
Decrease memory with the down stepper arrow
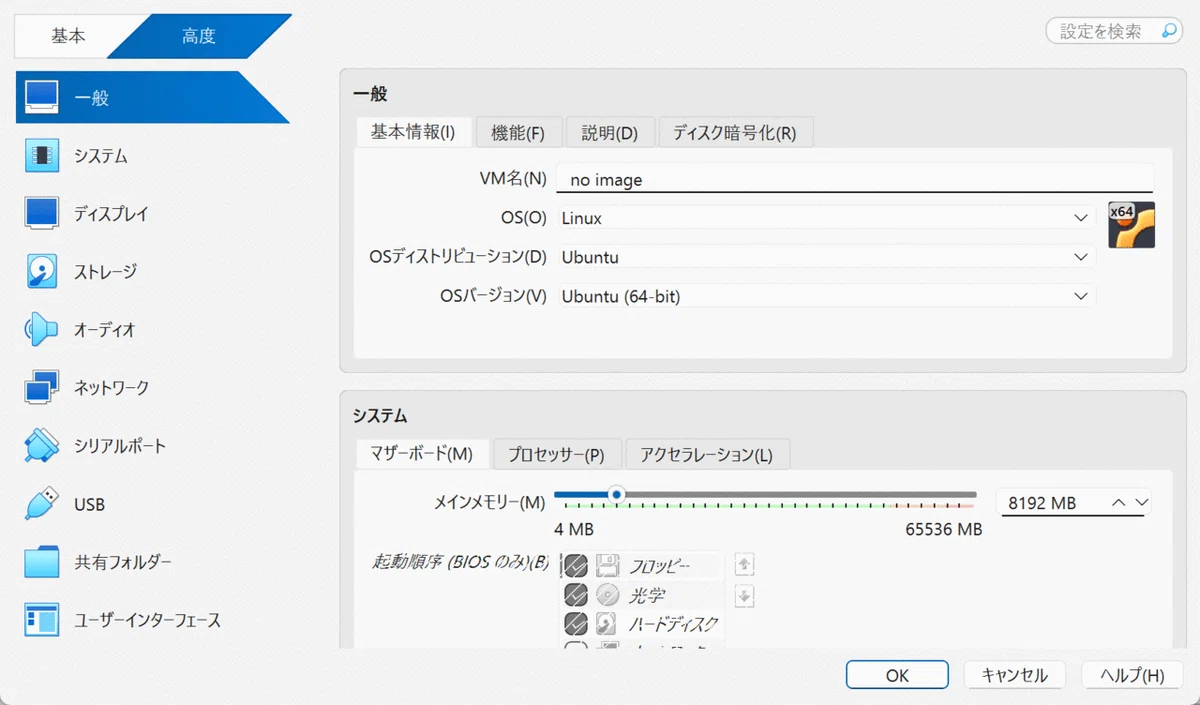pos(1141,503)
